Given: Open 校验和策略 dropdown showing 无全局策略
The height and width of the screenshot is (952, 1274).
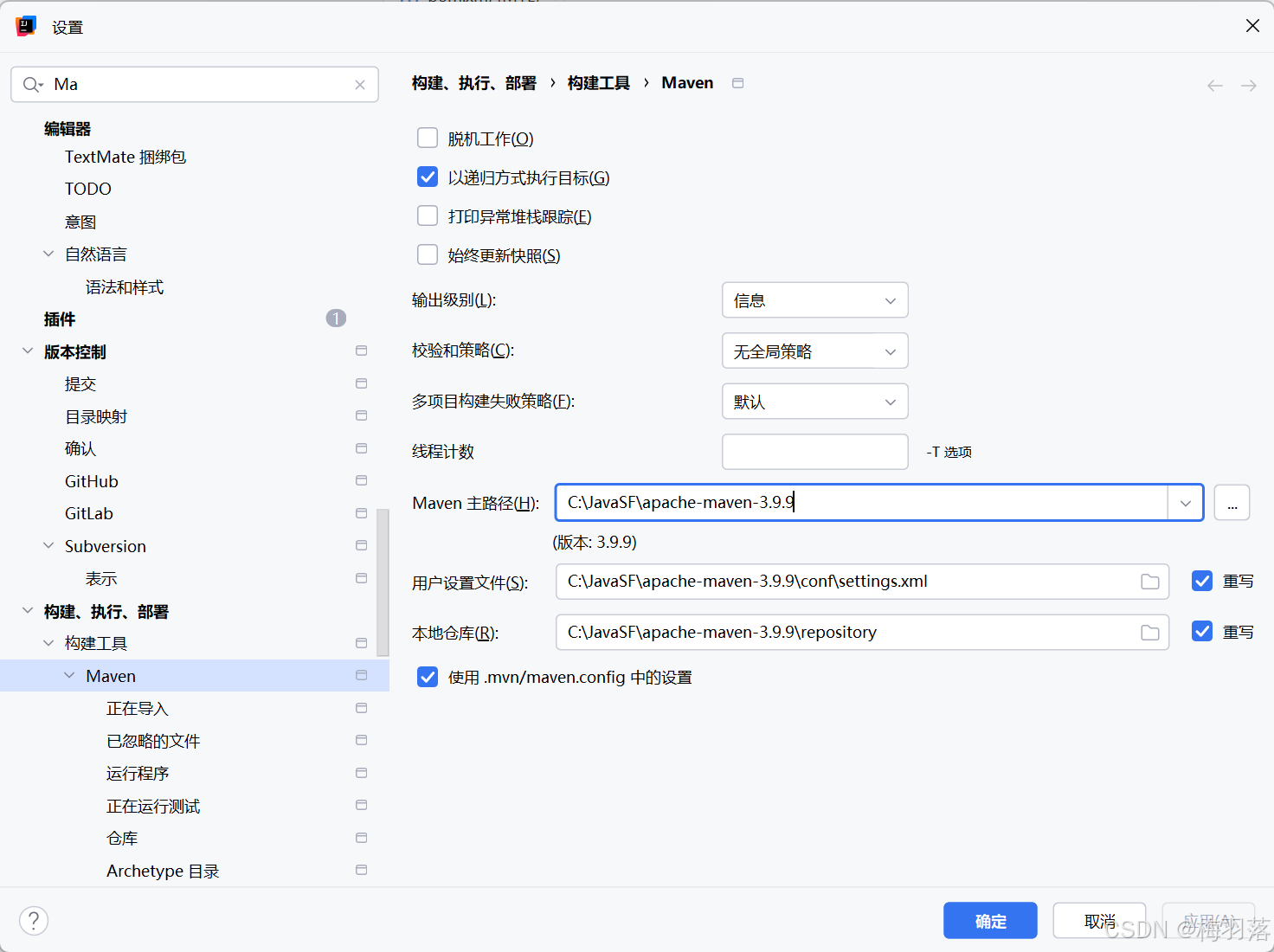Looking at the screenshot, I should [x=815, y=351].
